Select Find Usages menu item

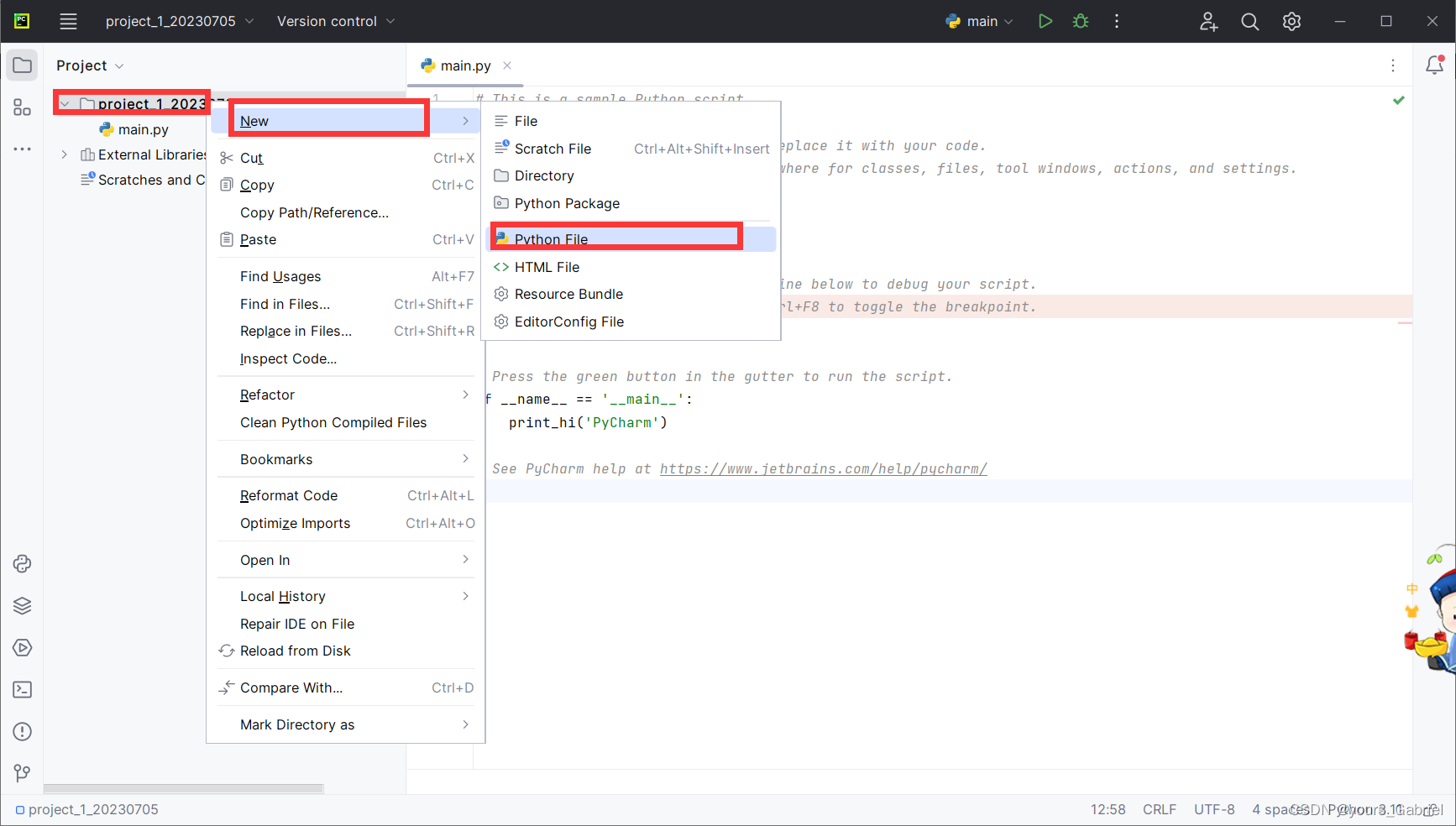coord(346,276)
